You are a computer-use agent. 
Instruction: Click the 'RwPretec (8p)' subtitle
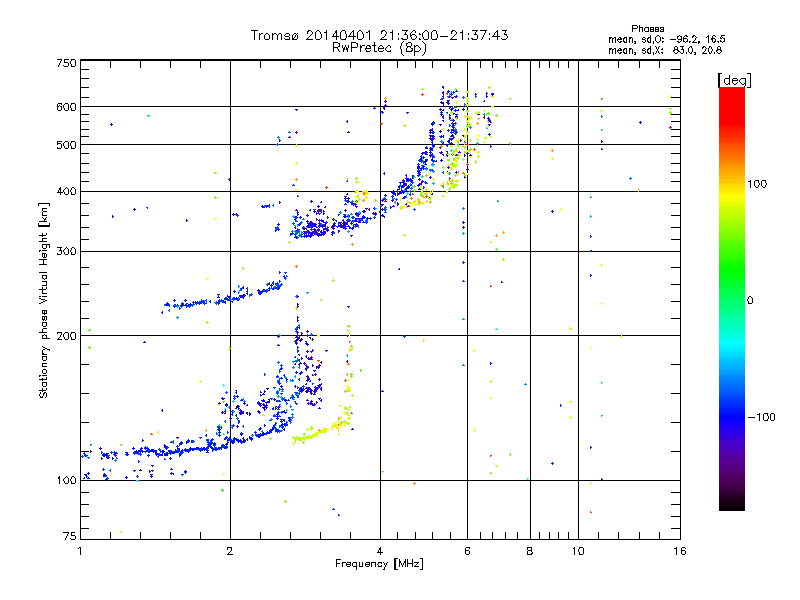(379, 48)
